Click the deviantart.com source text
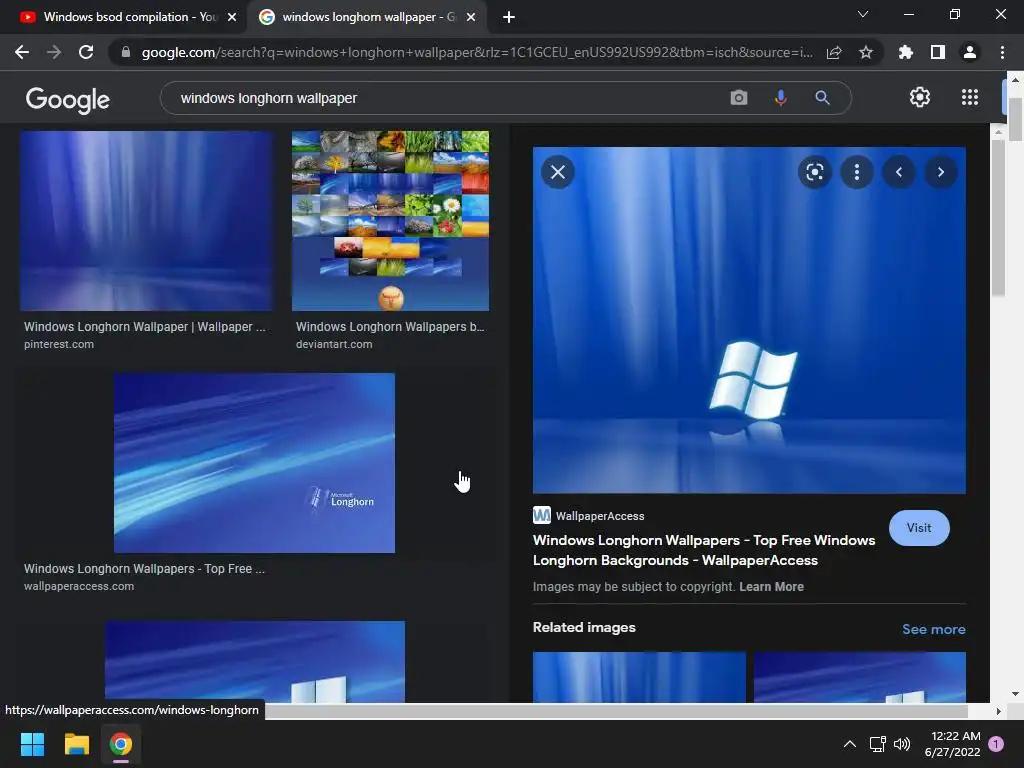This screenshot has height=768, width=1024. [334, 344]
